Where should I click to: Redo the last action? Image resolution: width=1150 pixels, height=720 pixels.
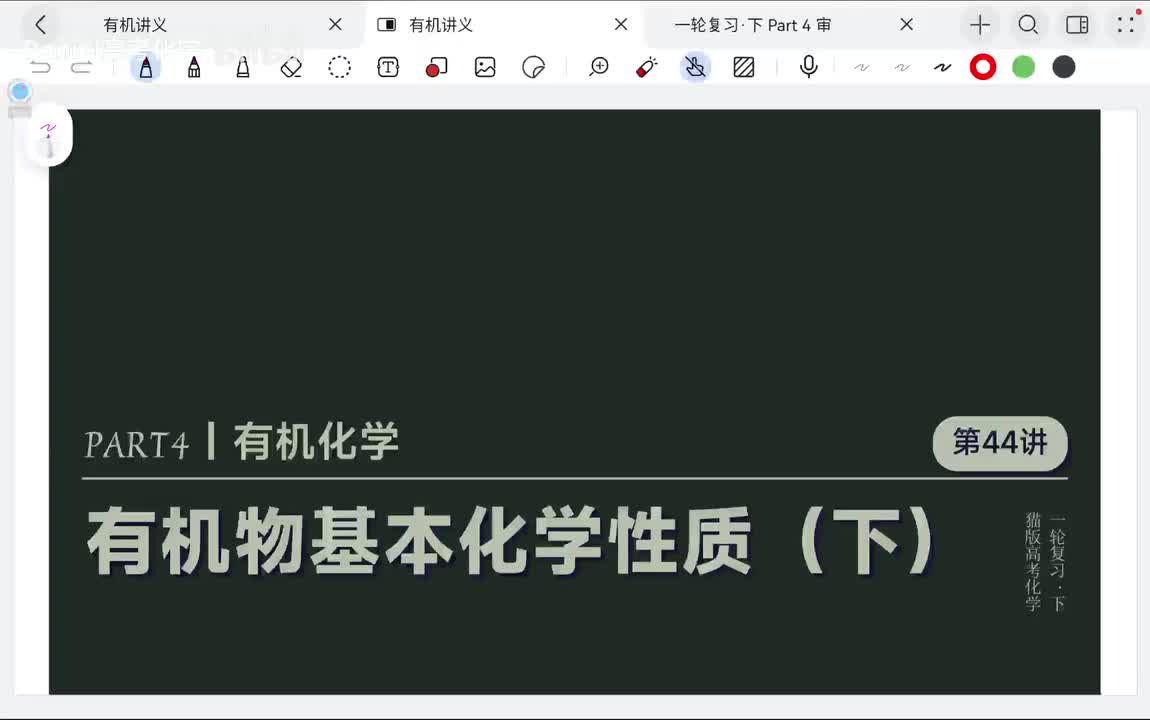tap(81, 67)
